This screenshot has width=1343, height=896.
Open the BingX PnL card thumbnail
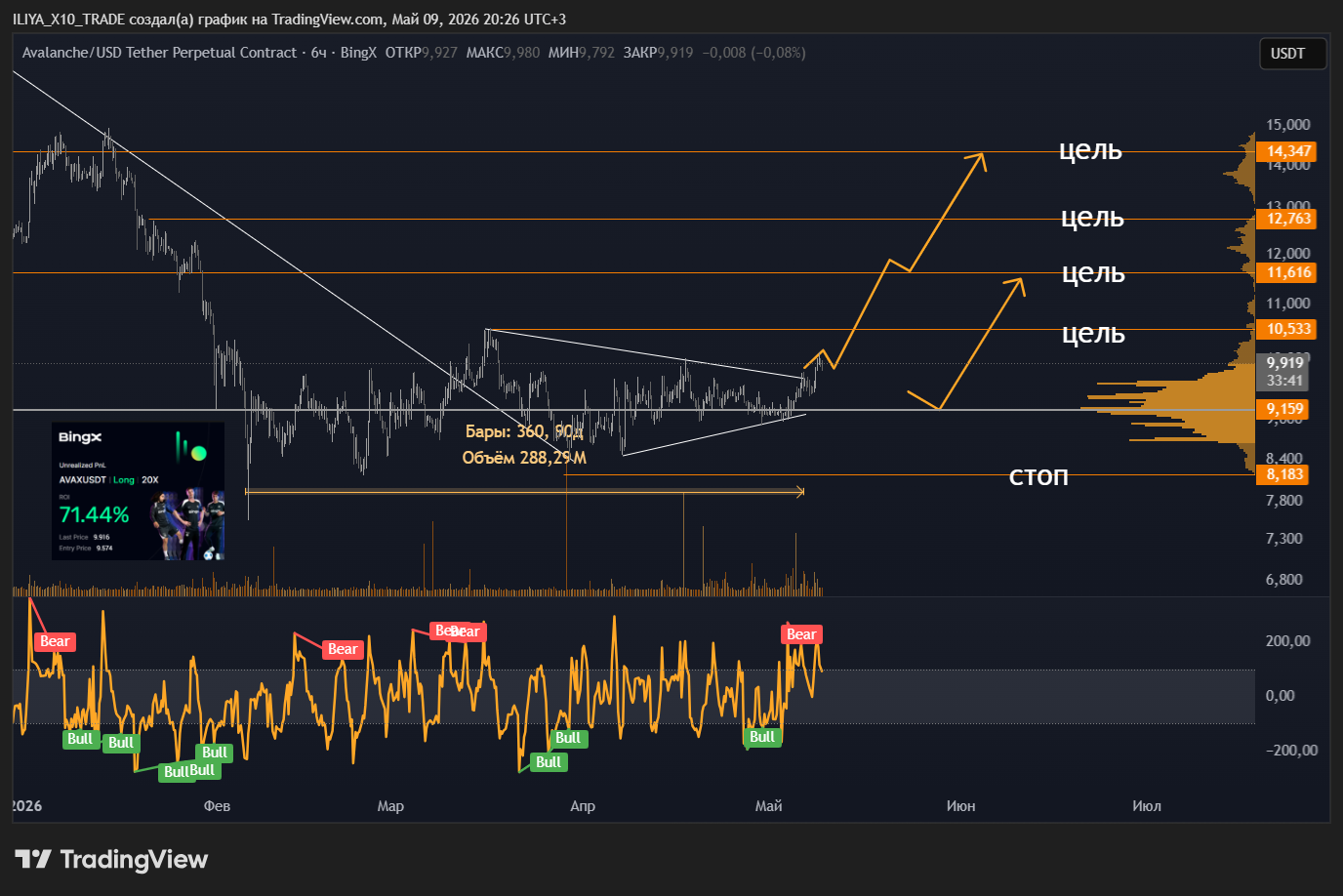138,491
